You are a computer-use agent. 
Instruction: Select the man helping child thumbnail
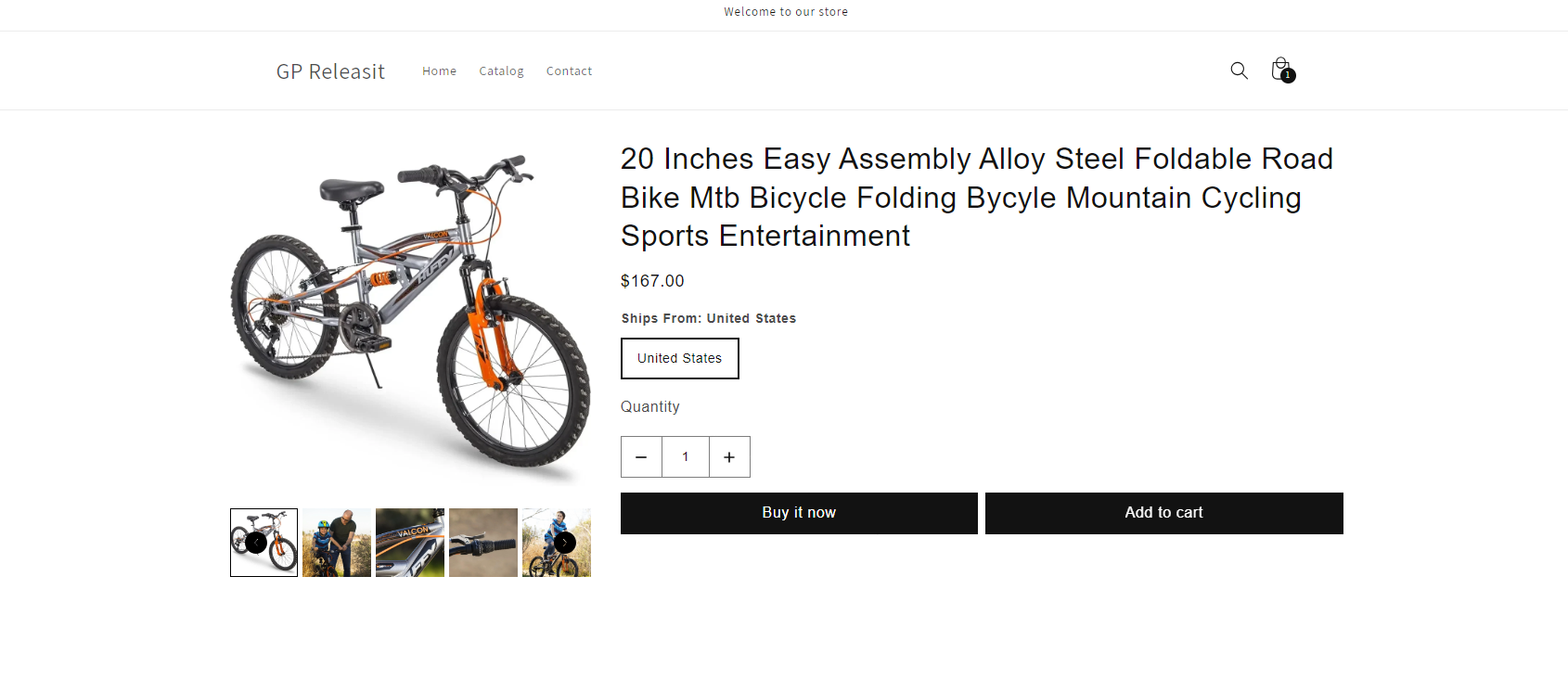pos(337,543)
